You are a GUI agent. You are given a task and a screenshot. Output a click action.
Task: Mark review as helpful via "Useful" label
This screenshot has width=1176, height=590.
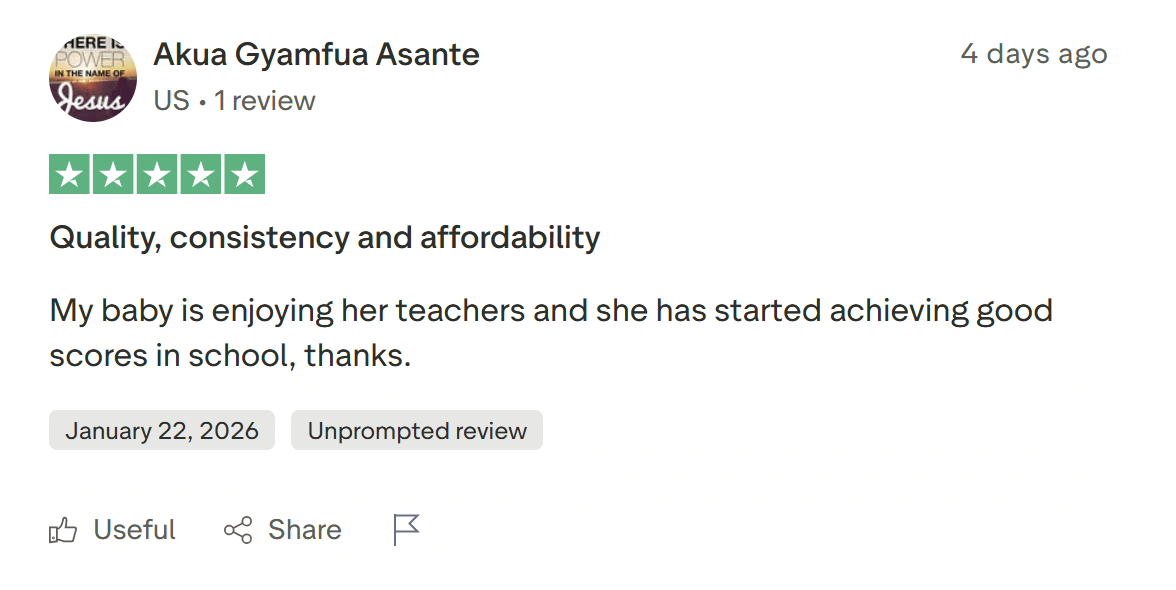point(134,530)
